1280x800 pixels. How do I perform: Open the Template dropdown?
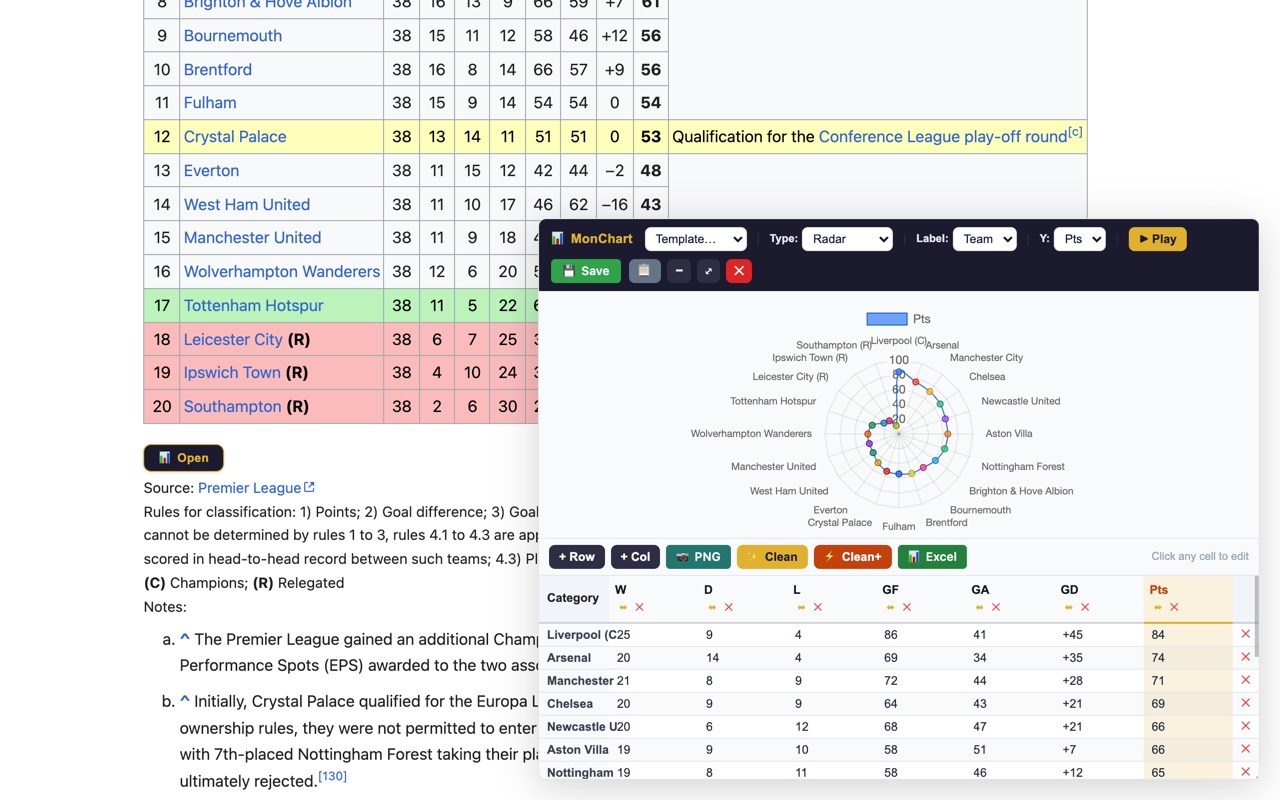(x=696, y=239)
